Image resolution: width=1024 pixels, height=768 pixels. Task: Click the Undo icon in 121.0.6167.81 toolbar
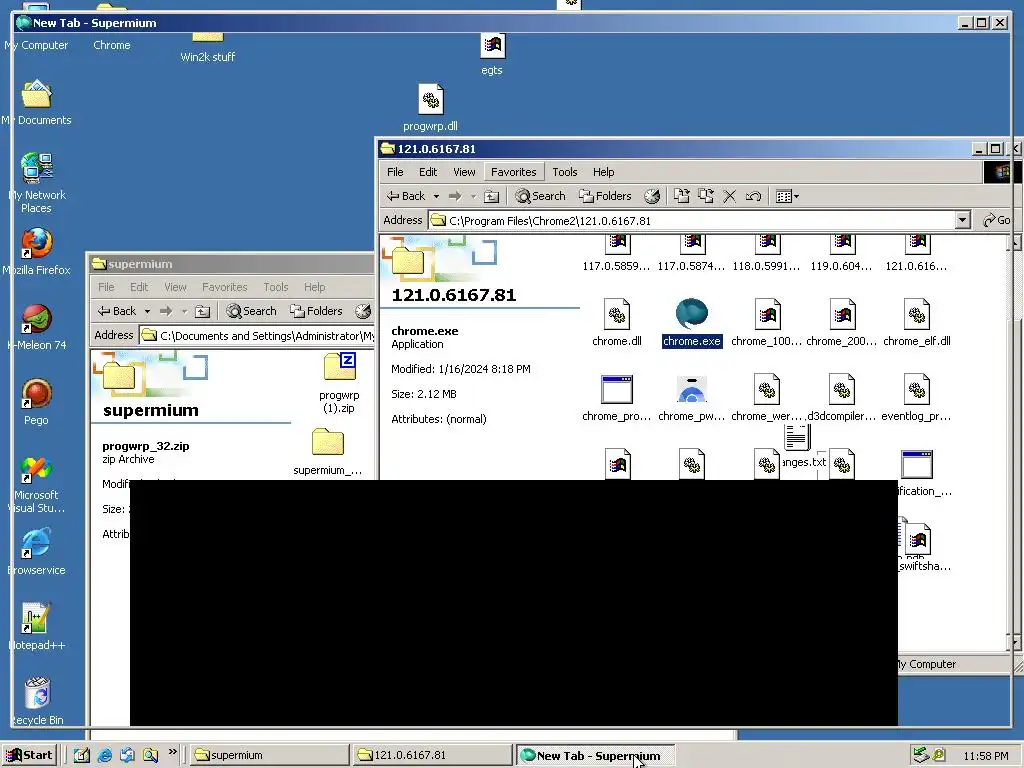tap(753, 196)
